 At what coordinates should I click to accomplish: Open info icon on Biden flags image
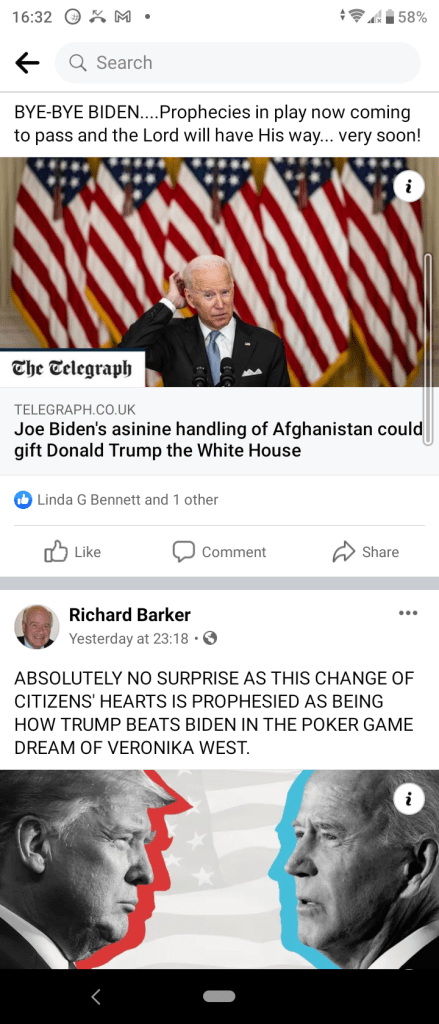tap(410, 187)
